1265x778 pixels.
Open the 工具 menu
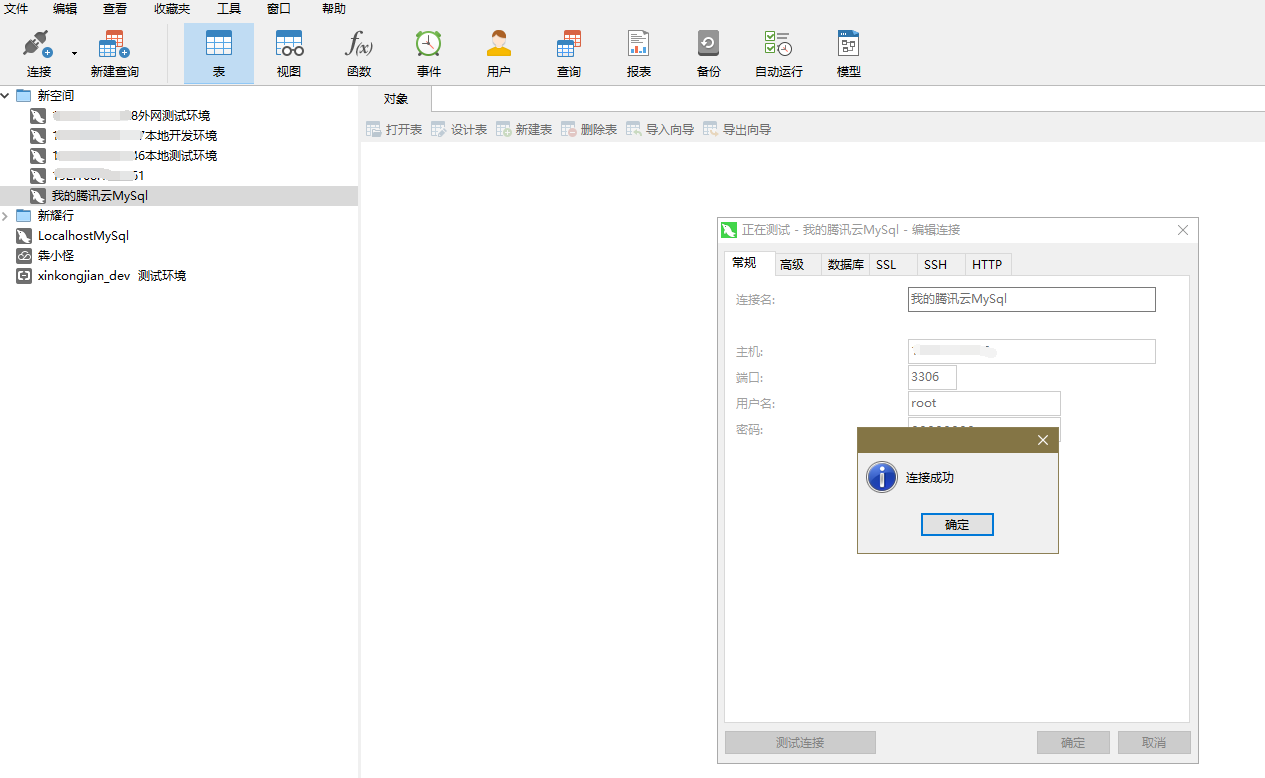click(229, 9)
